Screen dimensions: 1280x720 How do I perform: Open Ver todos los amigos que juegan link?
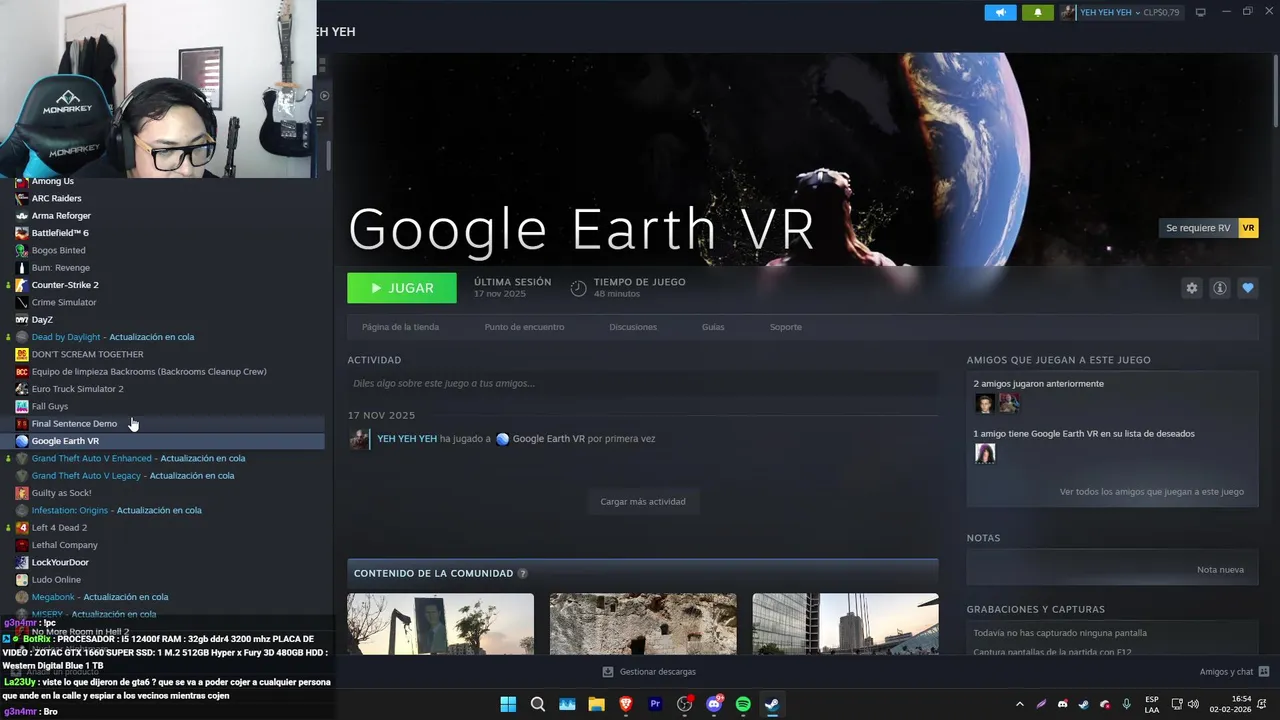pyautogui.click(x=1152, y=492)
